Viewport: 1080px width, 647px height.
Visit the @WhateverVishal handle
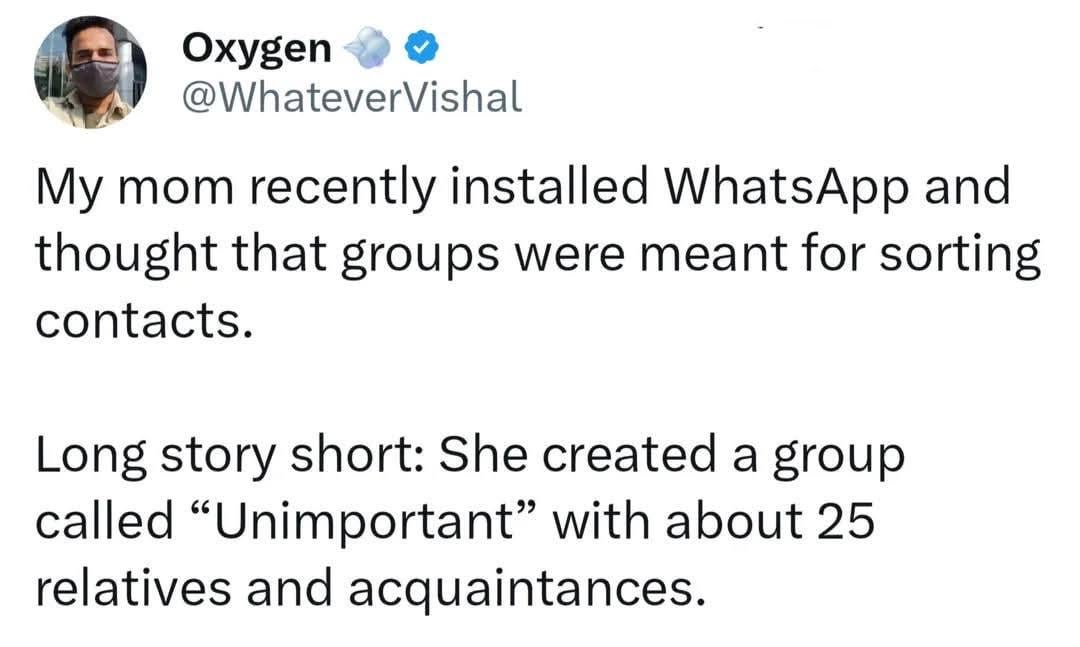point(351,97)
